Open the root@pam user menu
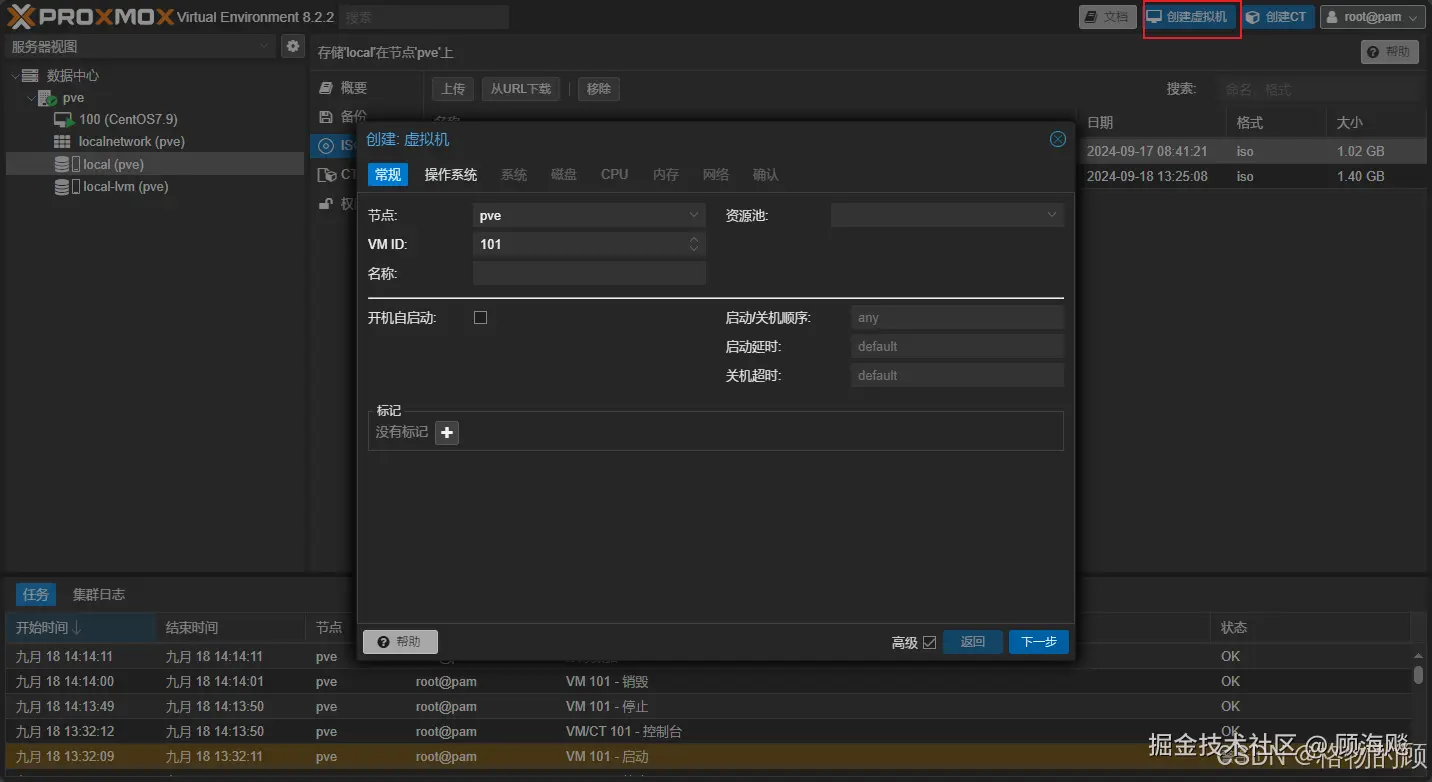1432x782 pixels. (x=1372, y=17)
